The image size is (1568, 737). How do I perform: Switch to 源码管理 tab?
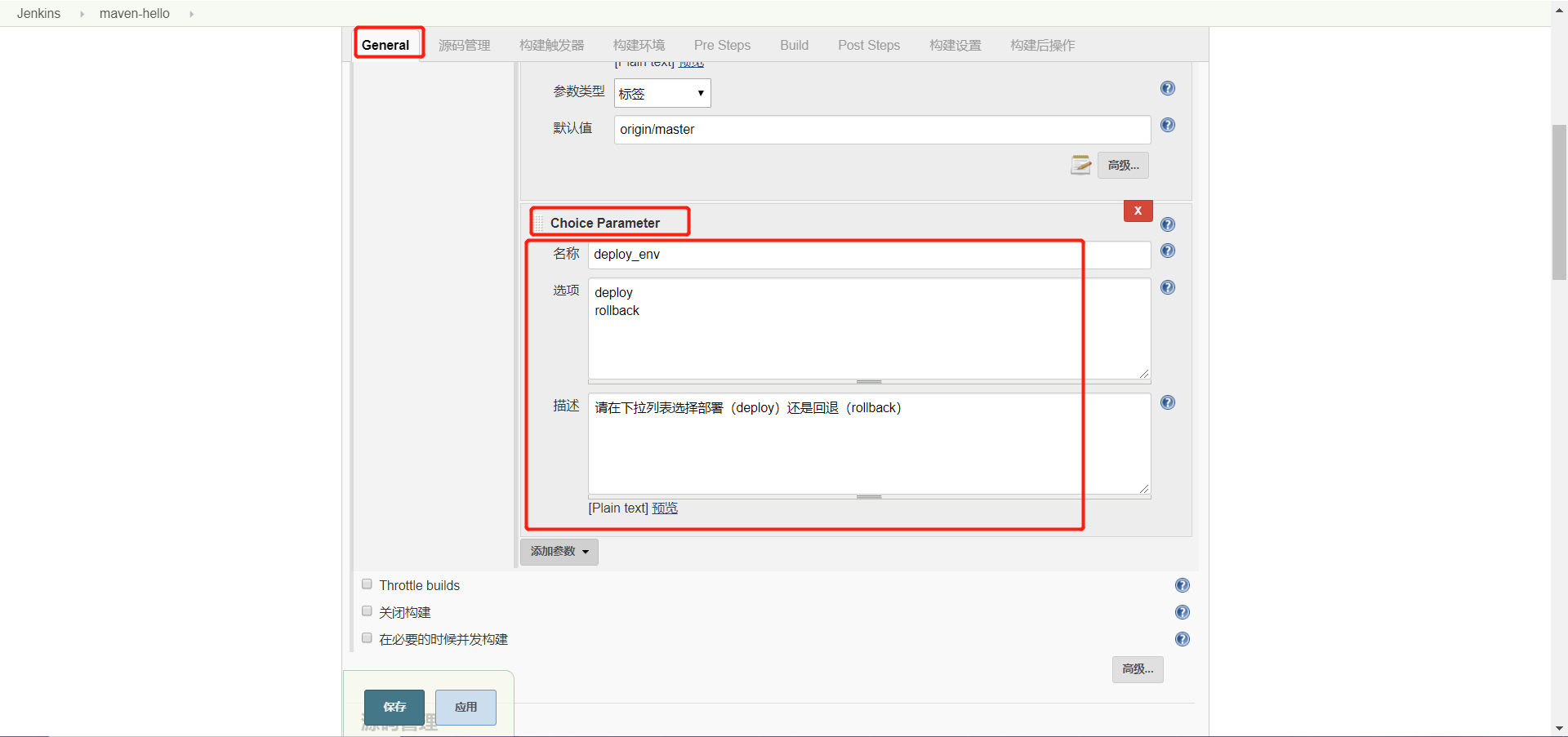[x=465, y=45]
